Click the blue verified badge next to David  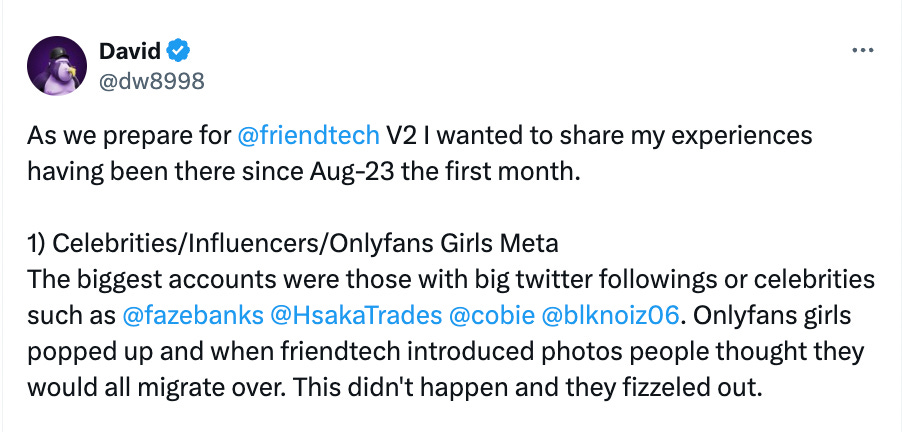(x=179, y=51)
